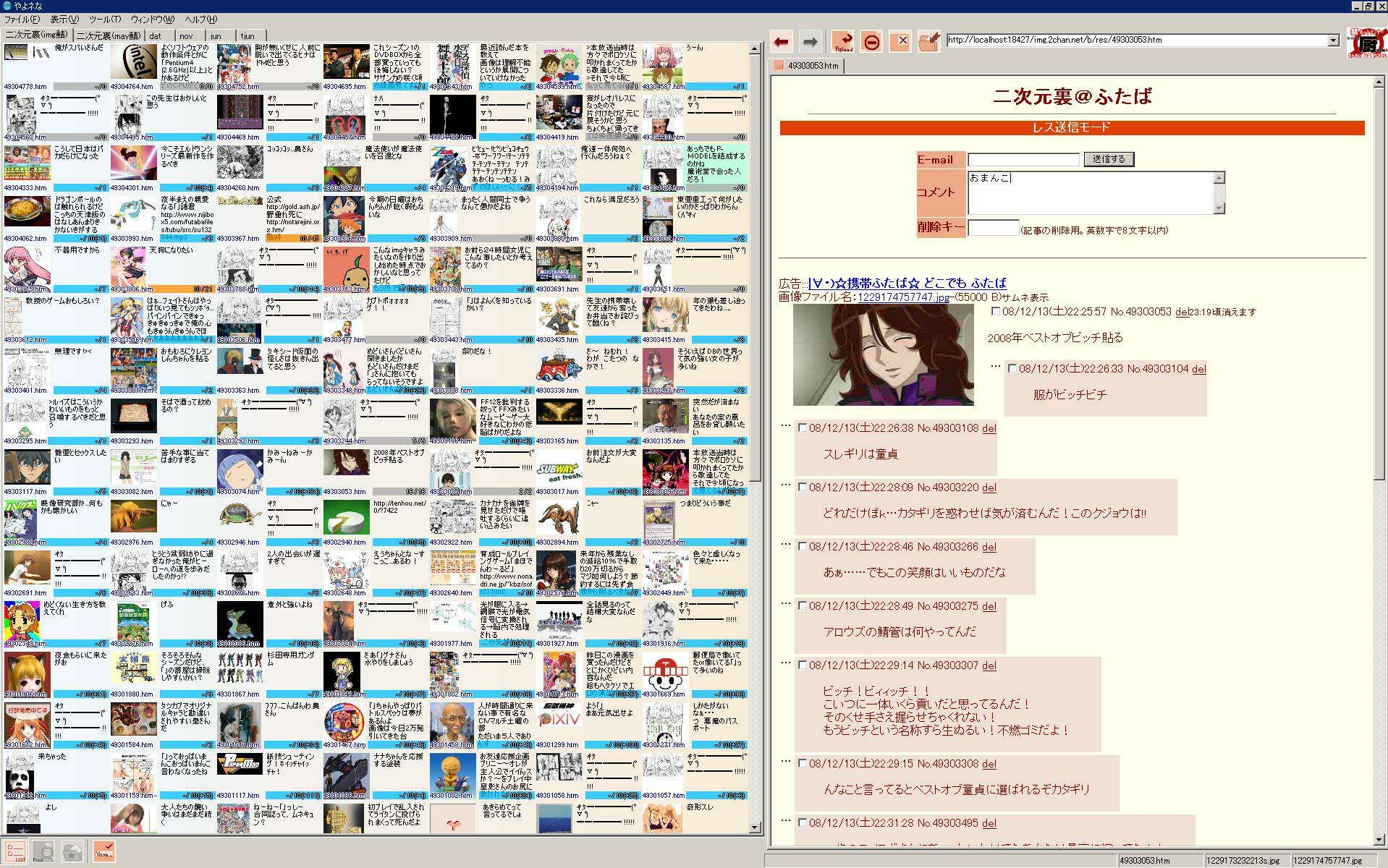Click the comment box scroll-down arrow
Screen dimensions: 1388x868
pos(1219,208)
